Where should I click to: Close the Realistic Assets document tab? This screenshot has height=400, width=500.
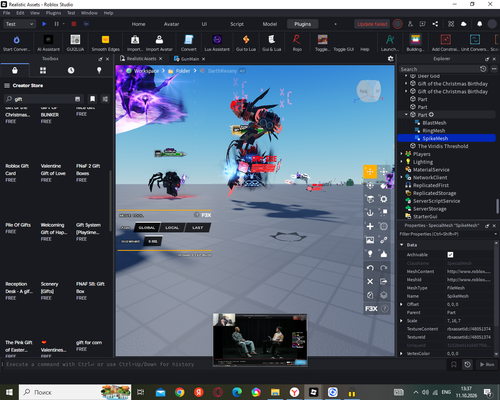click(160, 59)
